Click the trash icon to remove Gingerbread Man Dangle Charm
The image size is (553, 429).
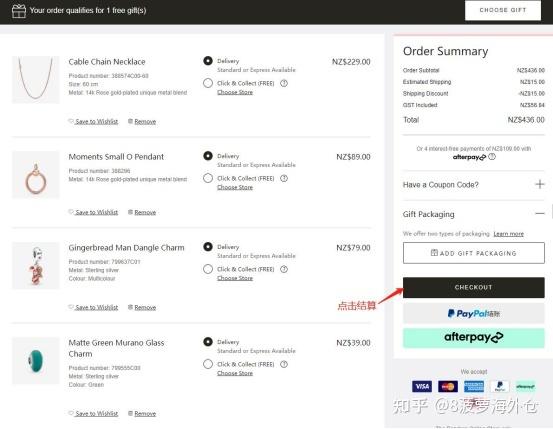coord(130,307)
